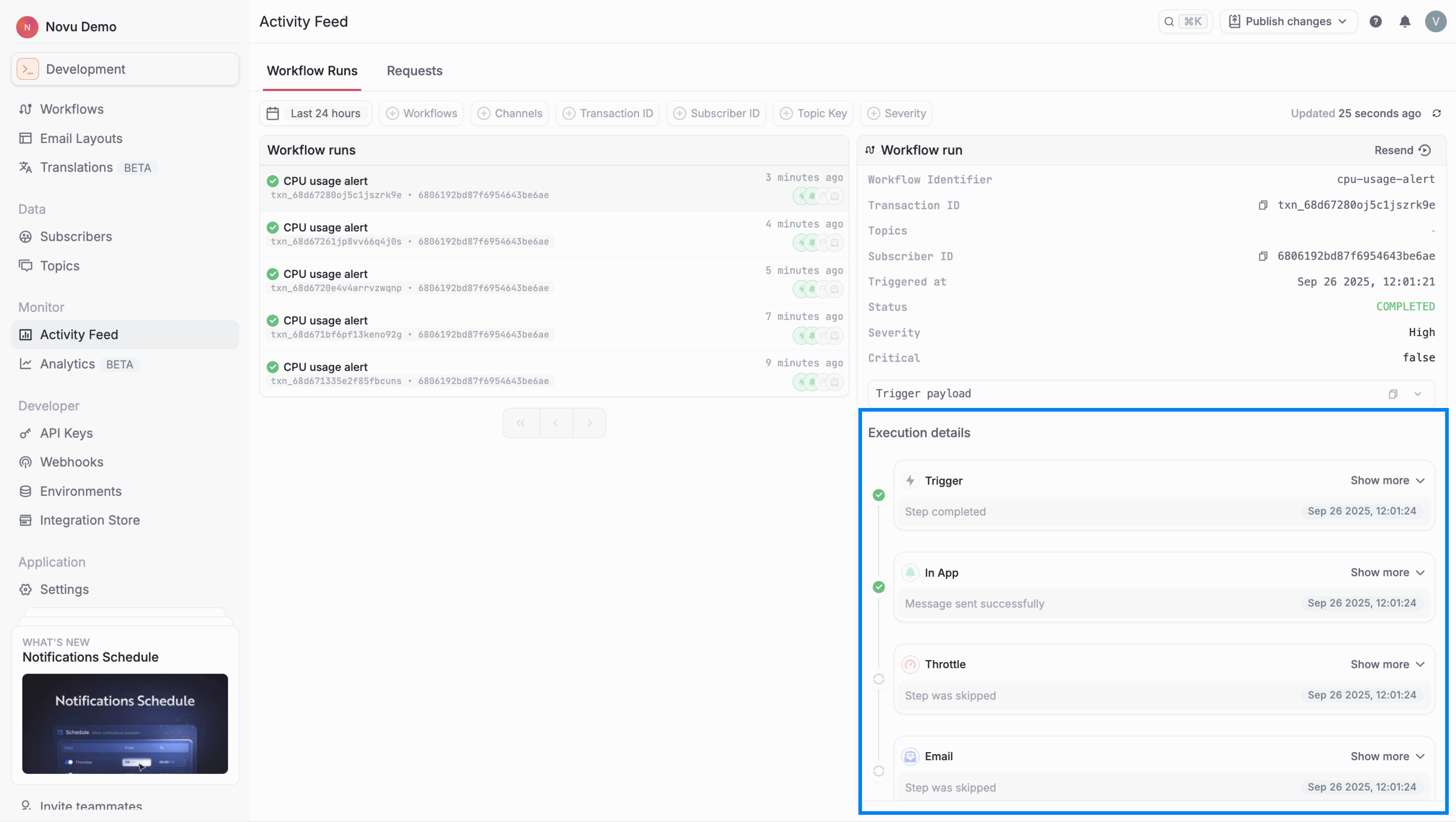Click the user avatar V icon
Screen dimensions: 1456x822
(x=1435, y=22)
